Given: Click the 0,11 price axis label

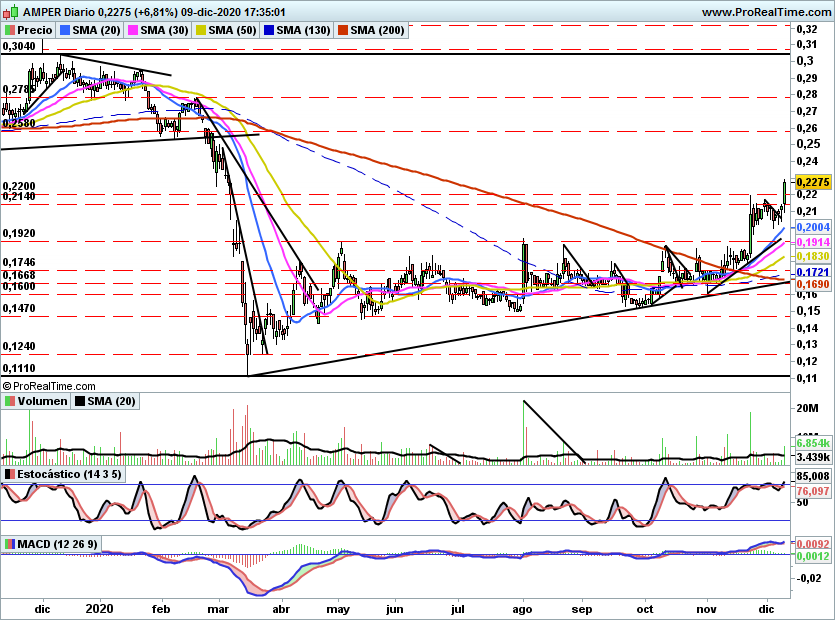Looking at the screenshot, I should tap(807, 378).
